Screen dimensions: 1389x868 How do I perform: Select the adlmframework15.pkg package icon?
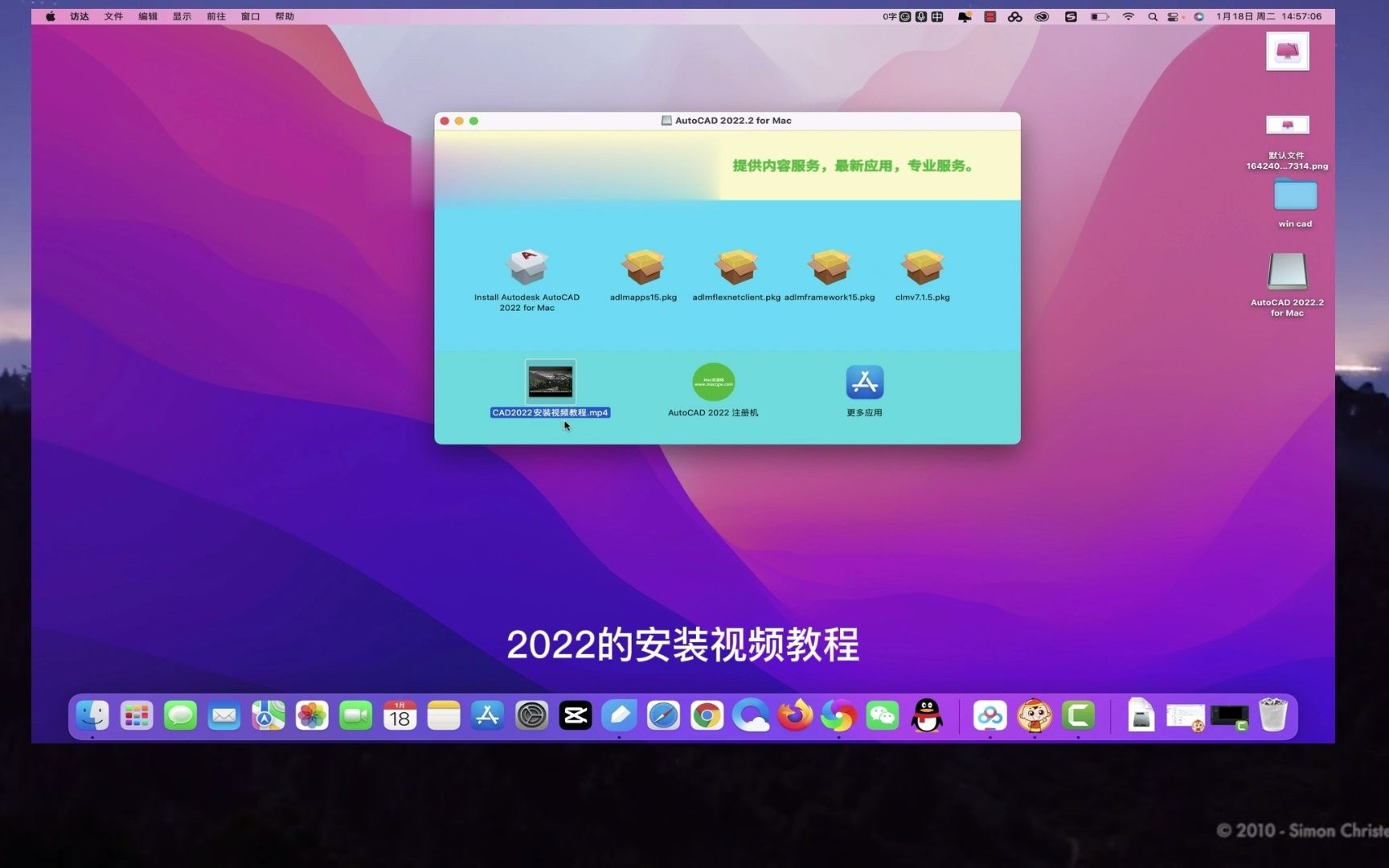(x=830, y=267)
